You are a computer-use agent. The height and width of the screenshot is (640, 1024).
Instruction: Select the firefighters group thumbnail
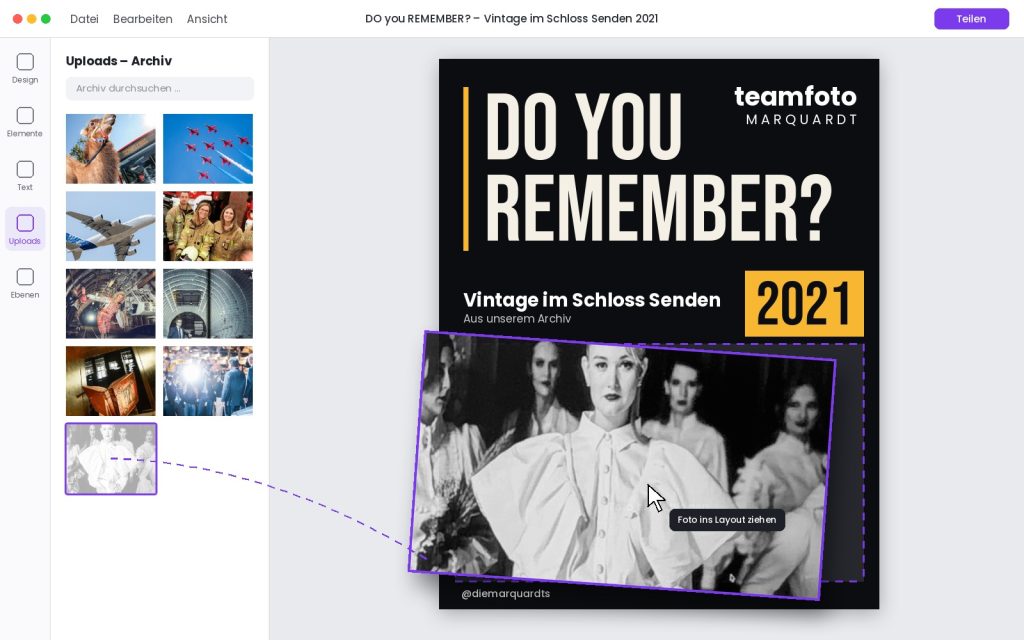pos(208,226)
